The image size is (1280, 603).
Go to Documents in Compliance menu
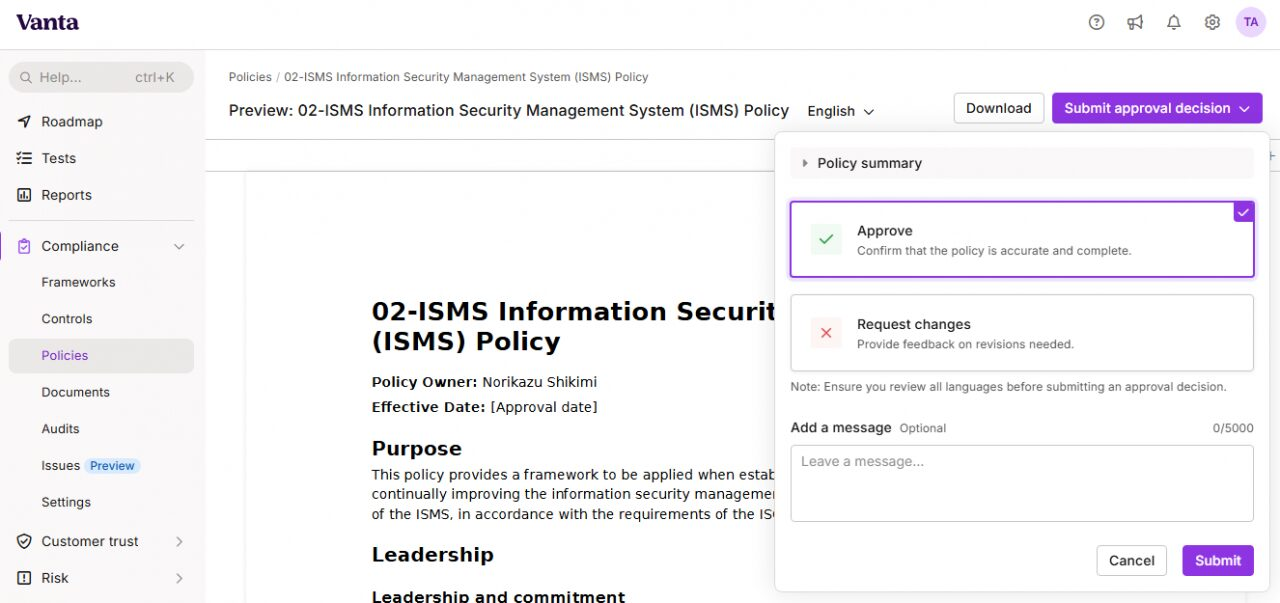point(75,392)
